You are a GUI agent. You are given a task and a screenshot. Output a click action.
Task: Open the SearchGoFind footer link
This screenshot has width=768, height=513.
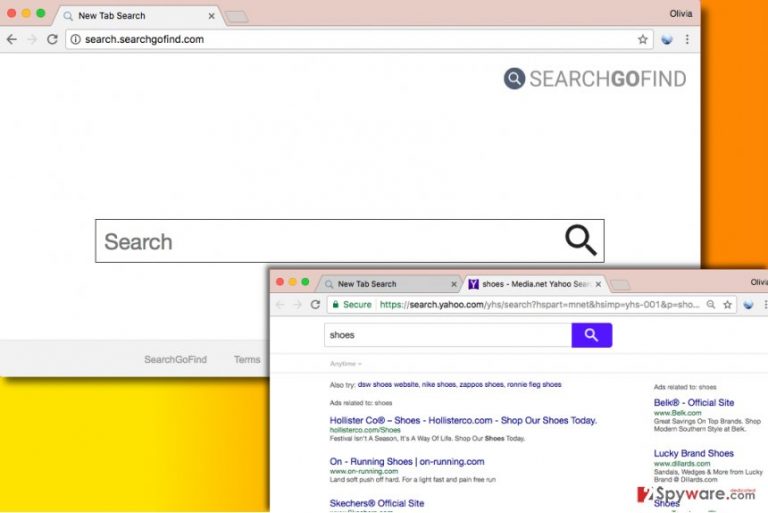tap(175, 359)
